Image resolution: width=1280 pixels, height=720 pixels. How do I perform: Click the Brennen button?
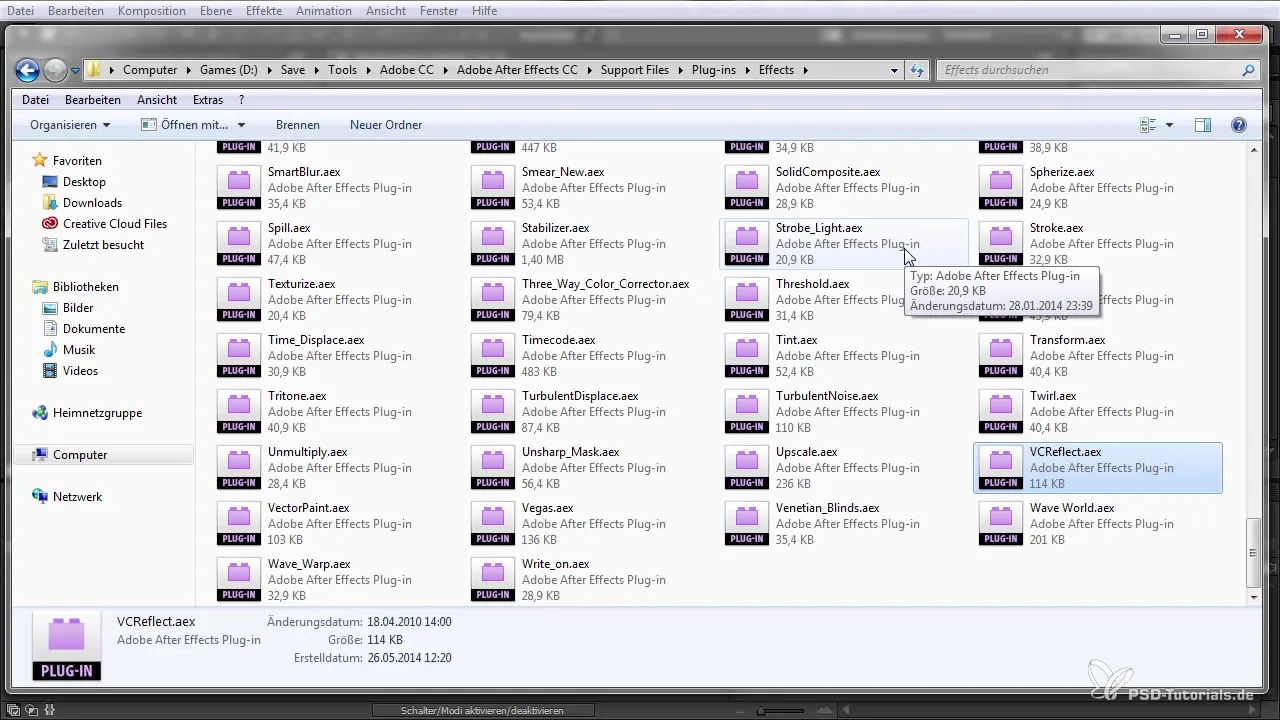[298, 125]
